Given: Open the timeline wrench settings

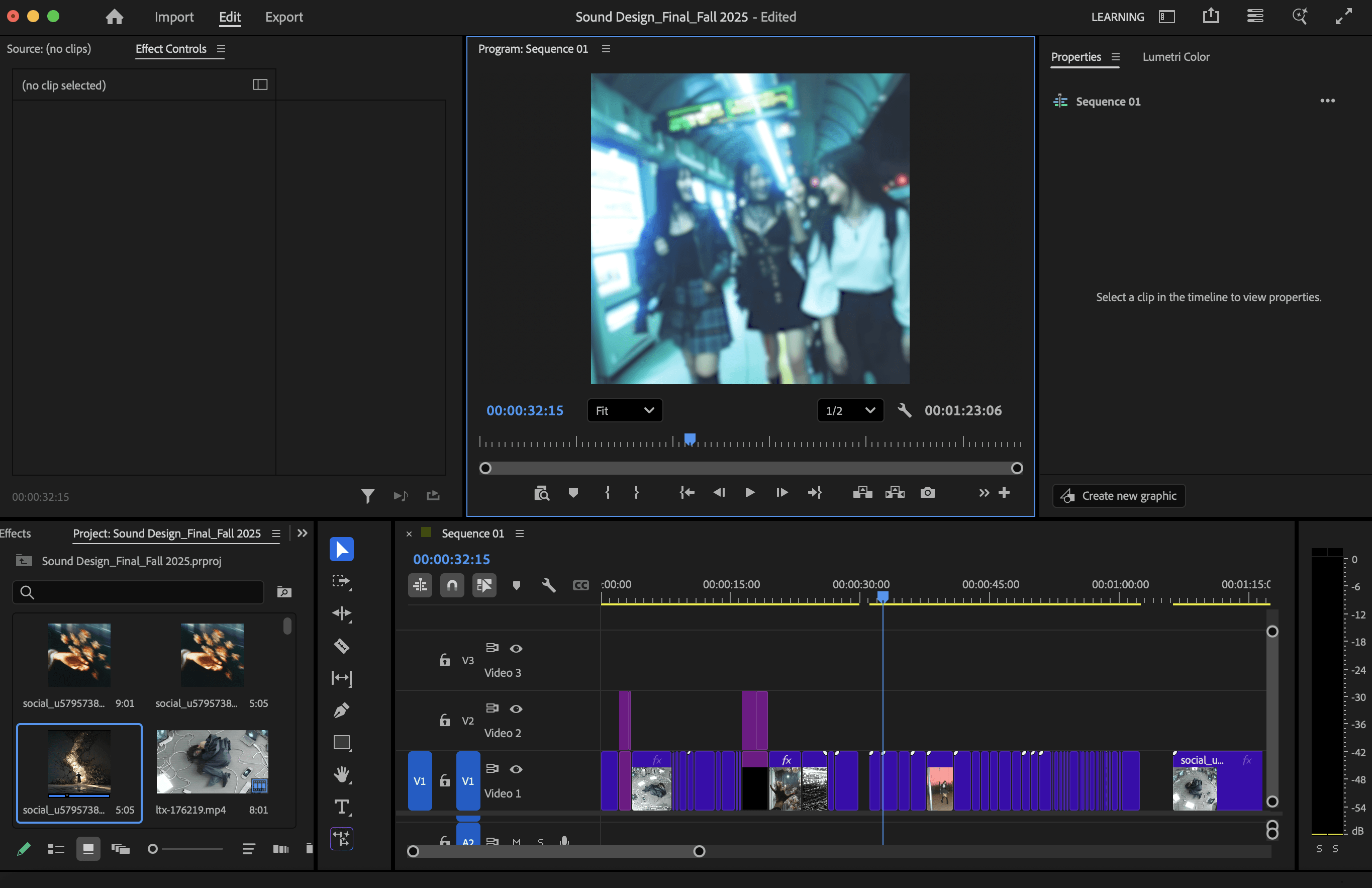Looking at the screenshot, I should pos(549,585).
